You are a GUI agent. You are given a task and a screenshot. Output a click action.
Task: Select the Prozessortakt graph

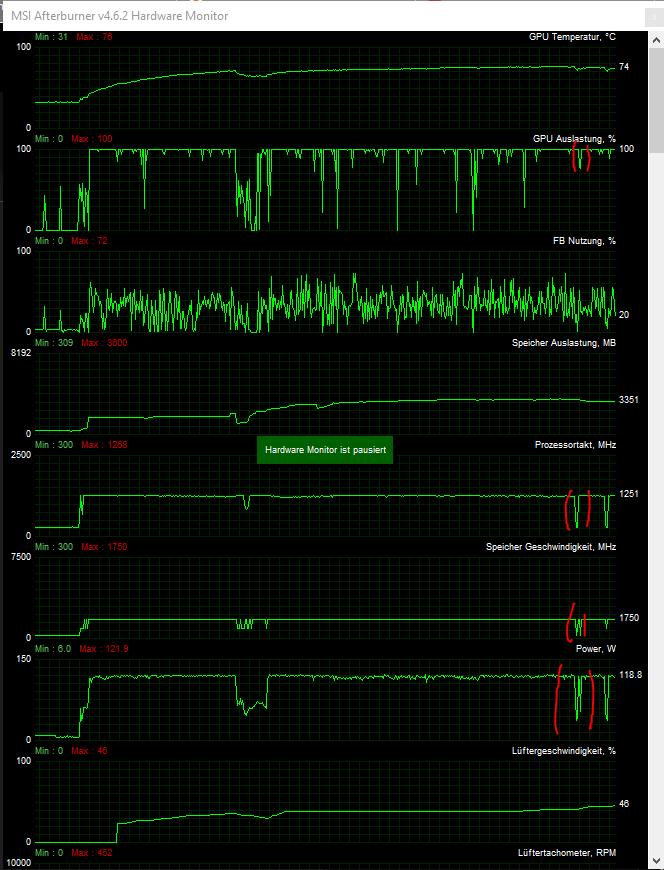325,495
